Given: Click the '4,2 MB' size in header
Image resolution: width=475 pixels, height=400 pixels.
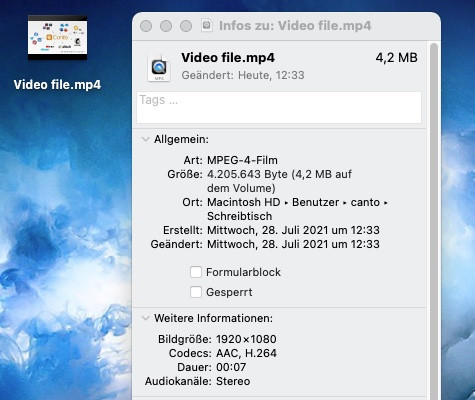Looking at the screenshot, I should 396,58.
